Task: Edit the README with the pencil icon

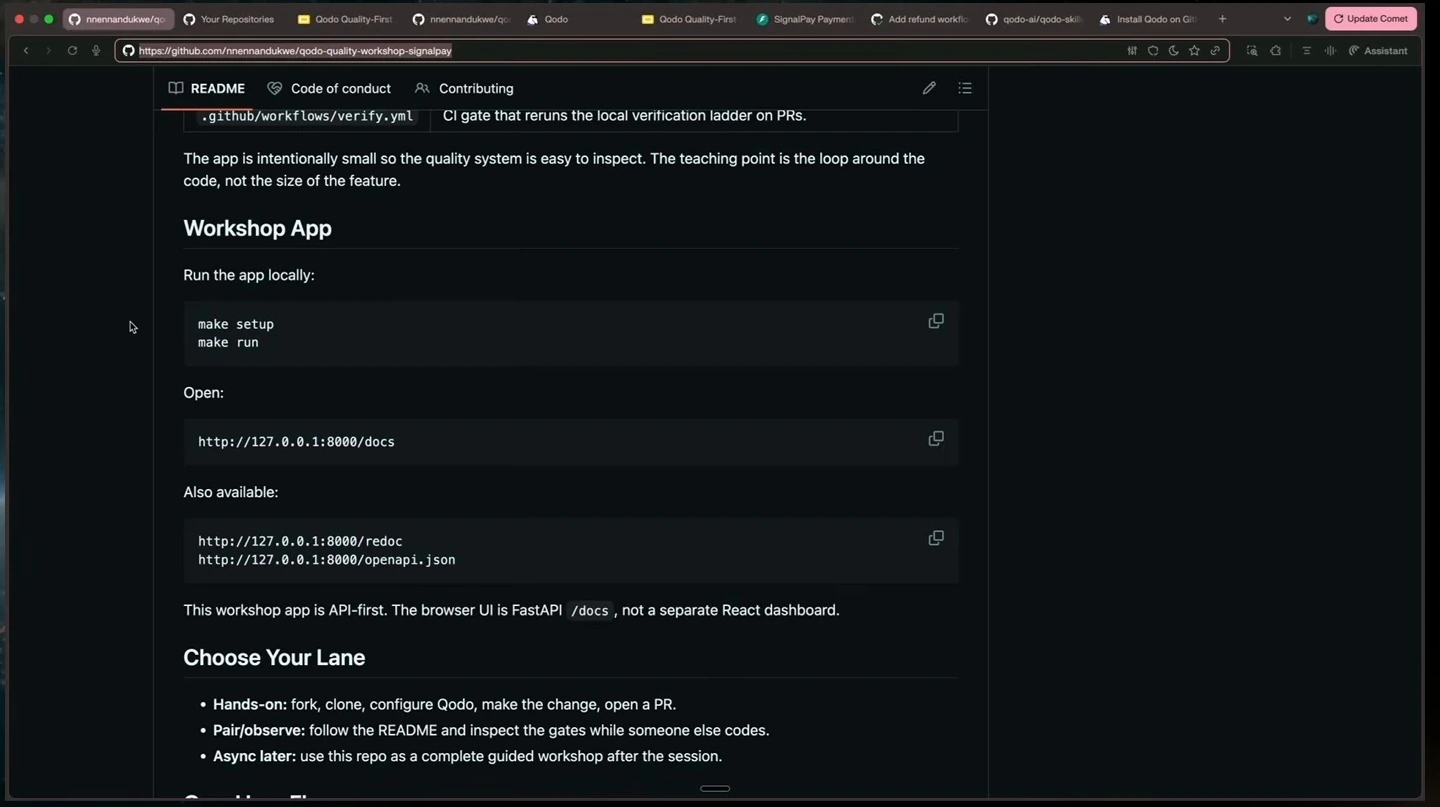Action: (x=929, y=88)
